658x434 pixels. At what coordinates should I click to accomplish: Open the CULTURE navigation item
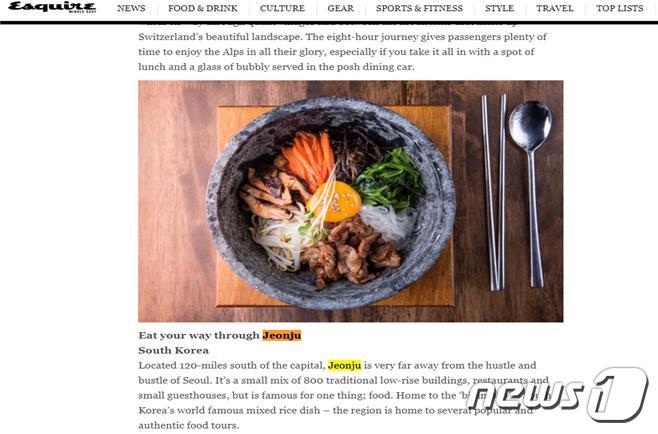(x=282, y=8)
